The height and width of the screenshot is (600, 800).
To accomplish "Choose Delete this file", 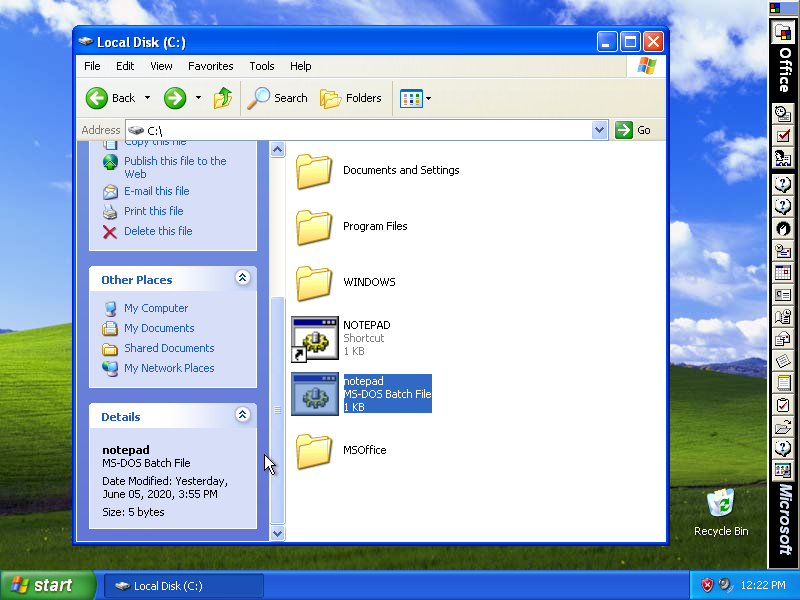I will click(158, 231).
